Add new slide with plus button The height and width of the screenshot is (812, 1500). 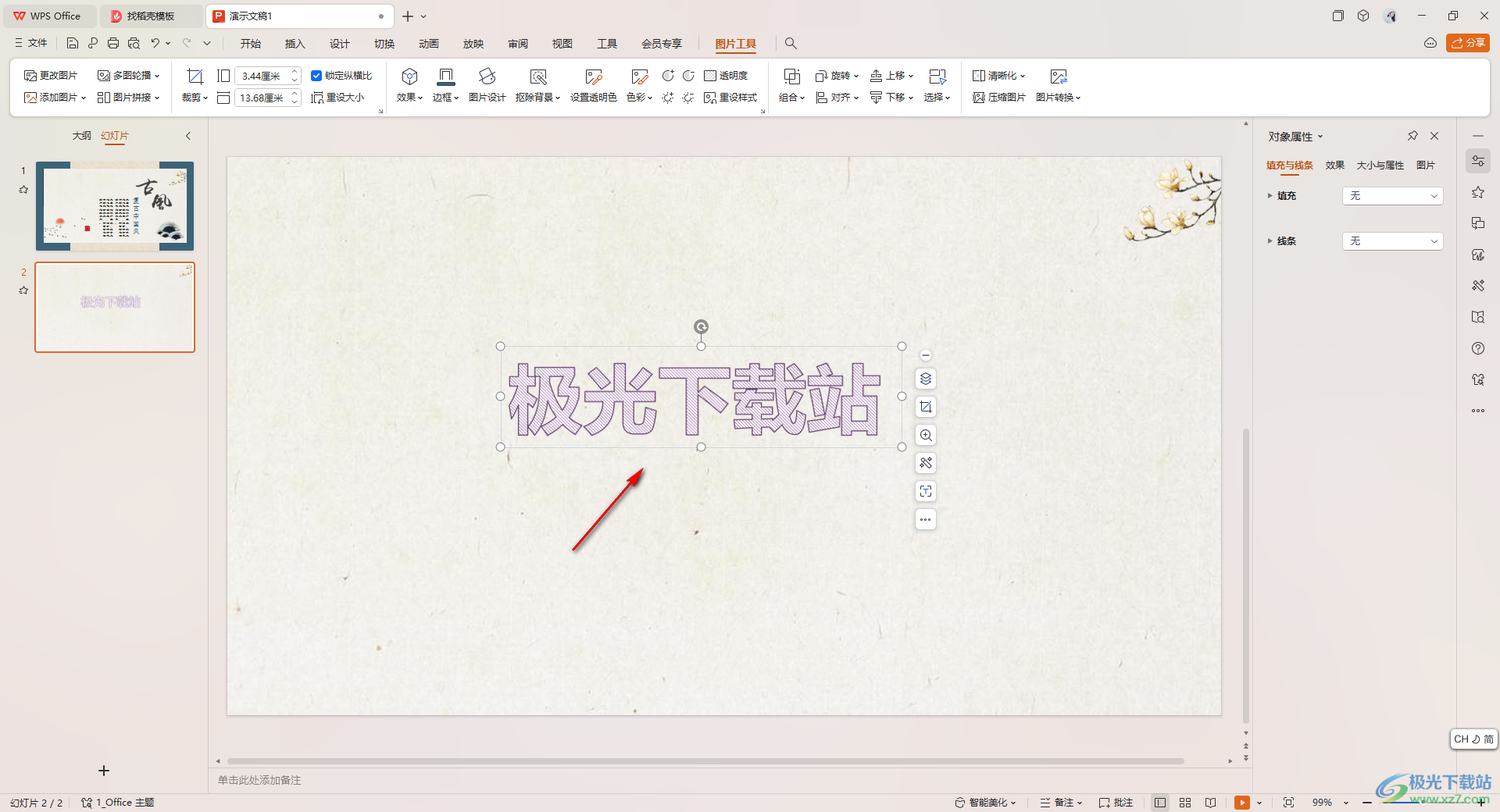click(x=104, y=771)
